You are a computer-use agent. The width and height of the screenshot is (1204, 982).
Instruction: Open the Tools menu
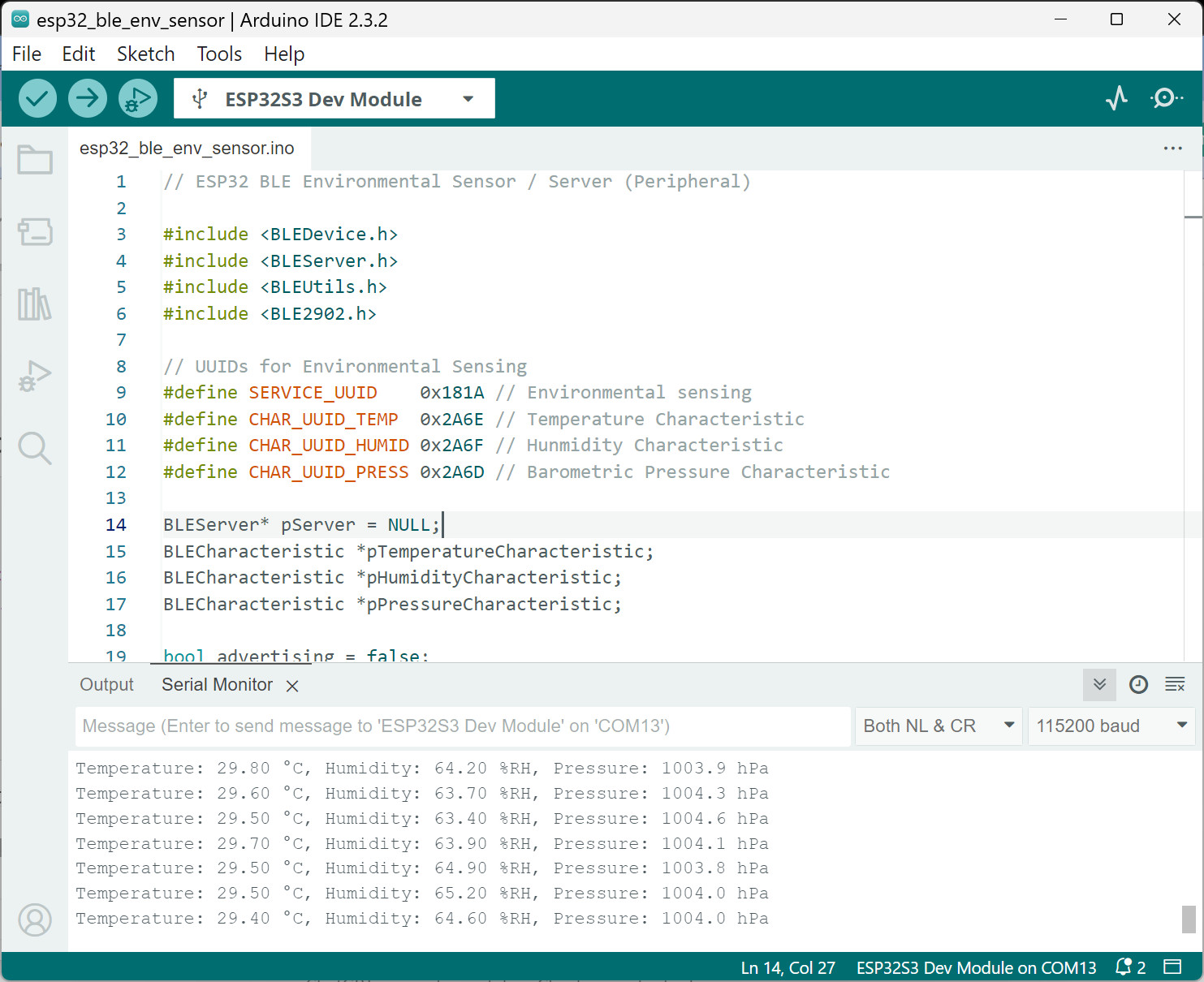(x=220, y=54)
